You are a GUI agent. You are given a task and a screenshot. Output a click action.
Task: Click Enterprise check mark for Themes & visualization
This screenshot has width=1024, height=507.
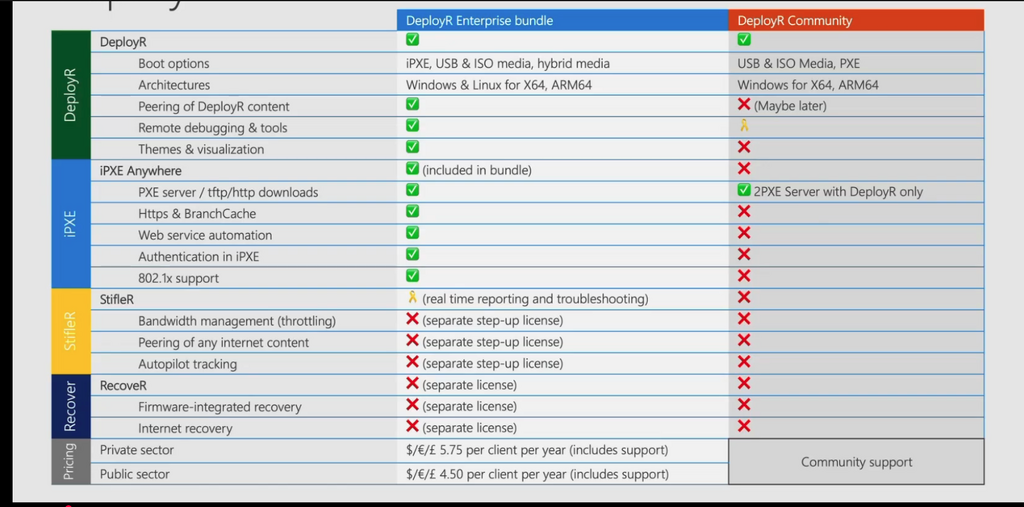point(412,147)
